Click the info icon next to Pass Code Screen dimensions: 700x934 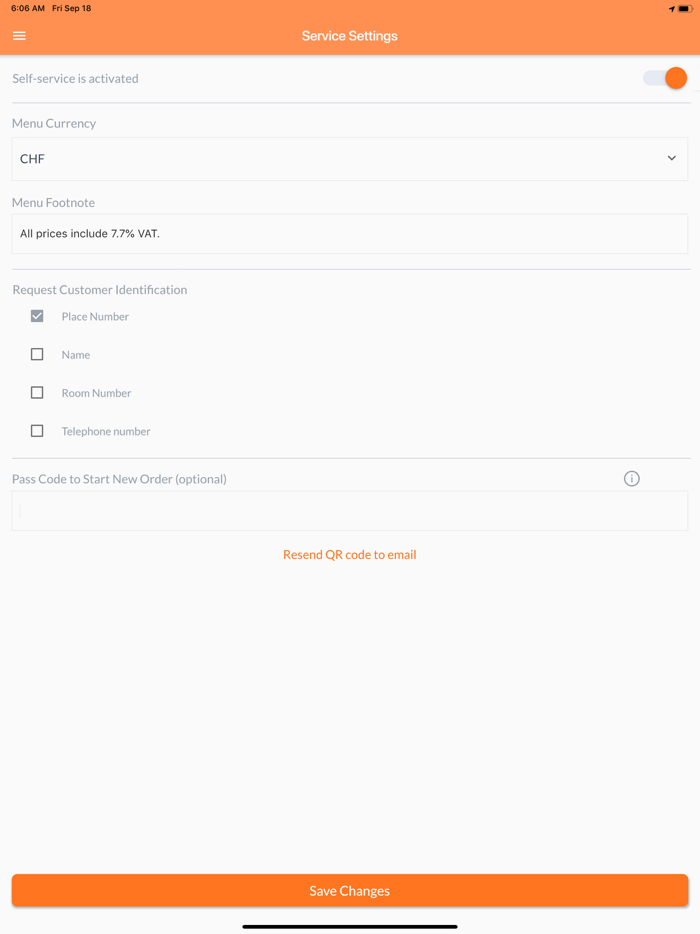631,478
